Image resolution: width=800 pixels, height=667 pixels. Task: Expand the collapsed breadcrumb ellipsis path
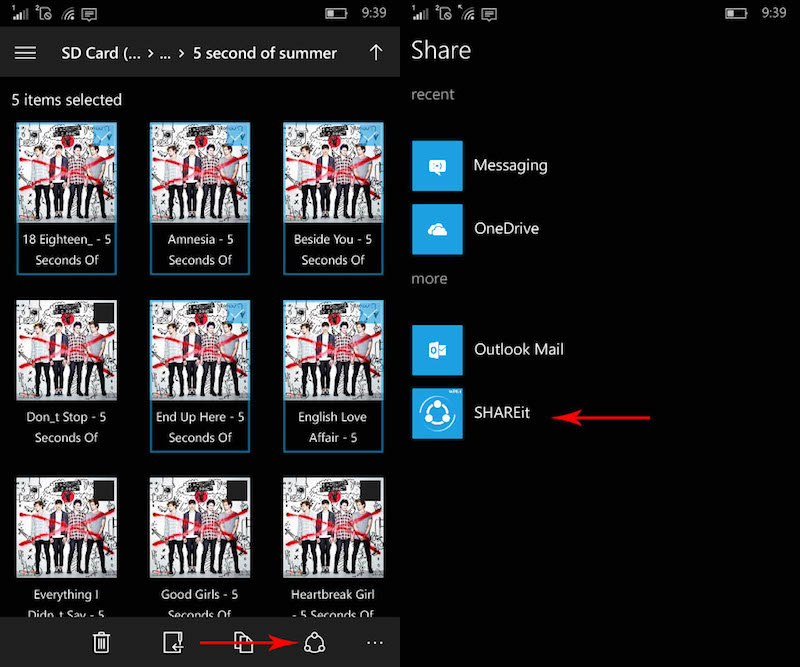coord(165,53)
